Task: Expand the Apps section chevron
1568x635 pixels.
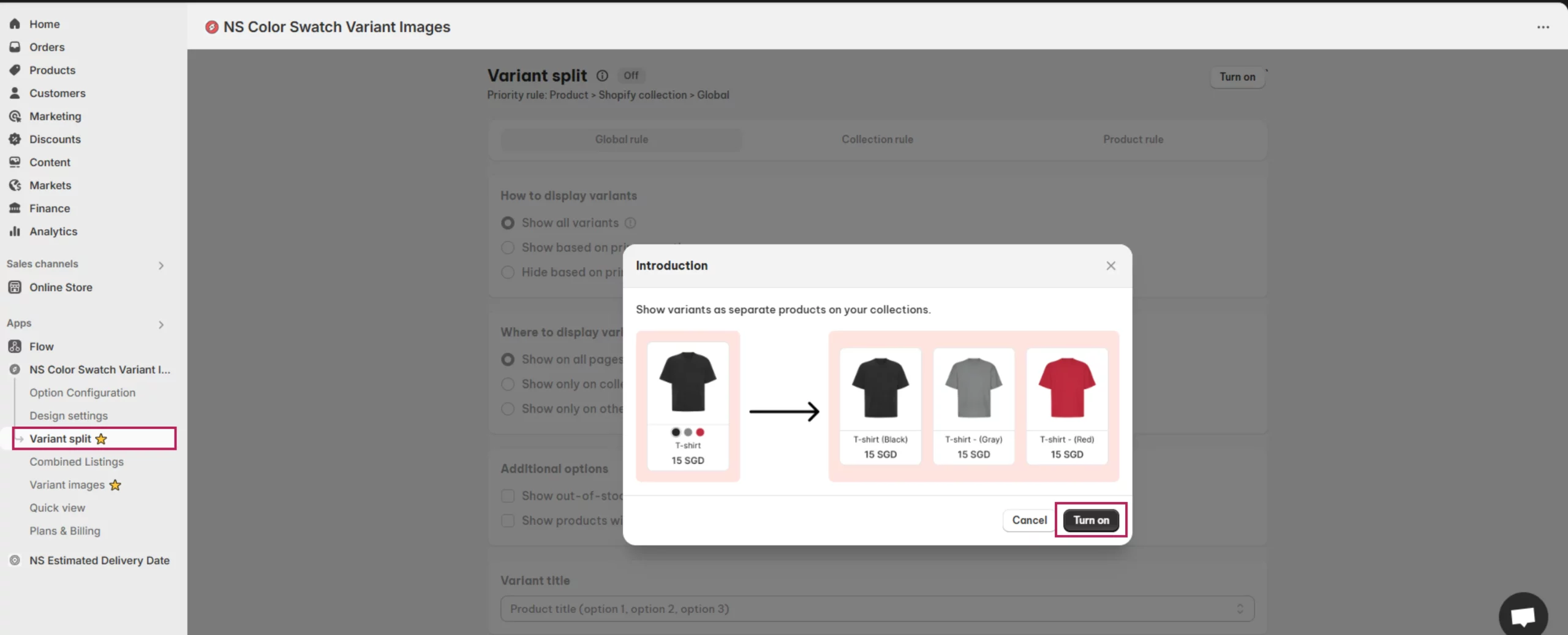Action: [x=161, y=325]
